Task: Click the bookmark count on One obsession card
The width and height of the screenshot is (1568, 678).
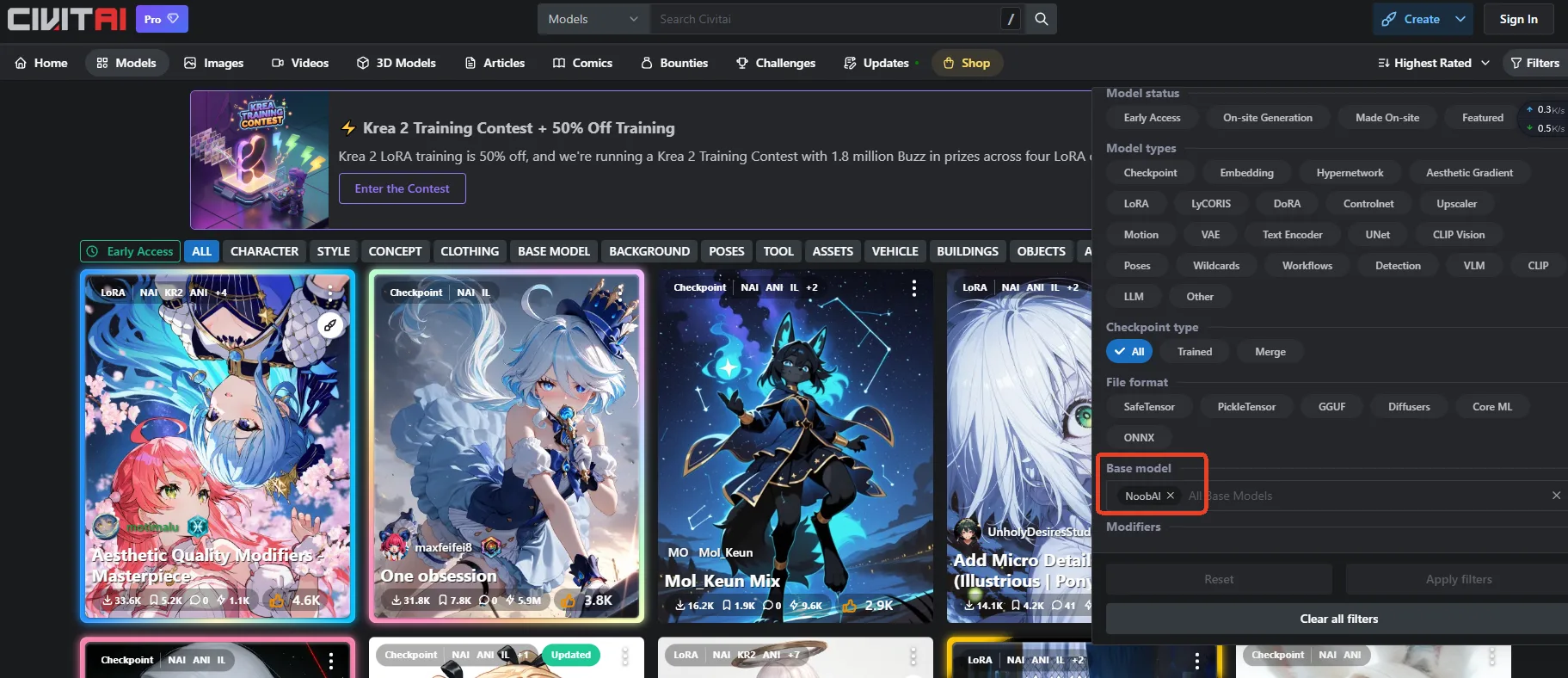Action: tap(455, 601)
